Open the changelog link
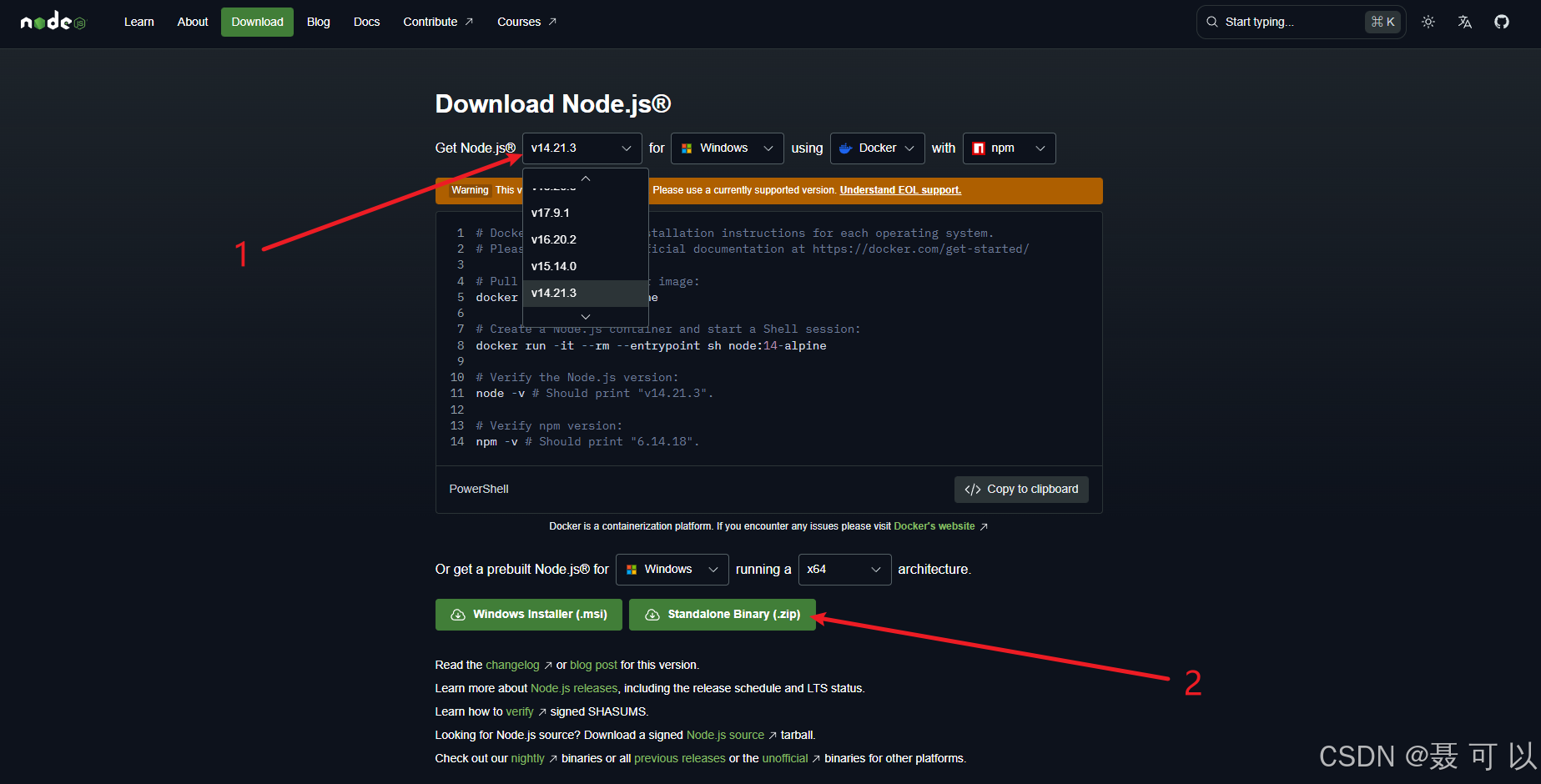The image size is (1541, 784). (x=518, y=666)
